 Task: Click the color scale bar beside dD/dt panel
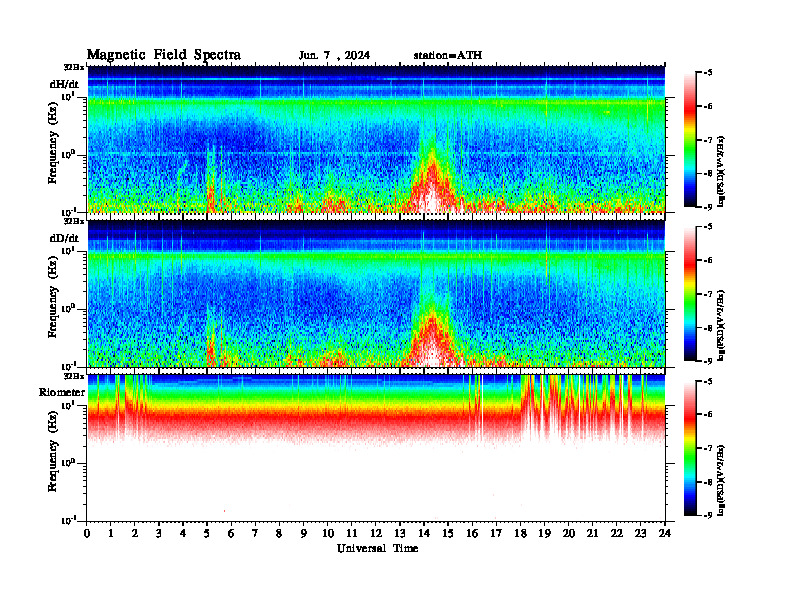pos(690,294)
